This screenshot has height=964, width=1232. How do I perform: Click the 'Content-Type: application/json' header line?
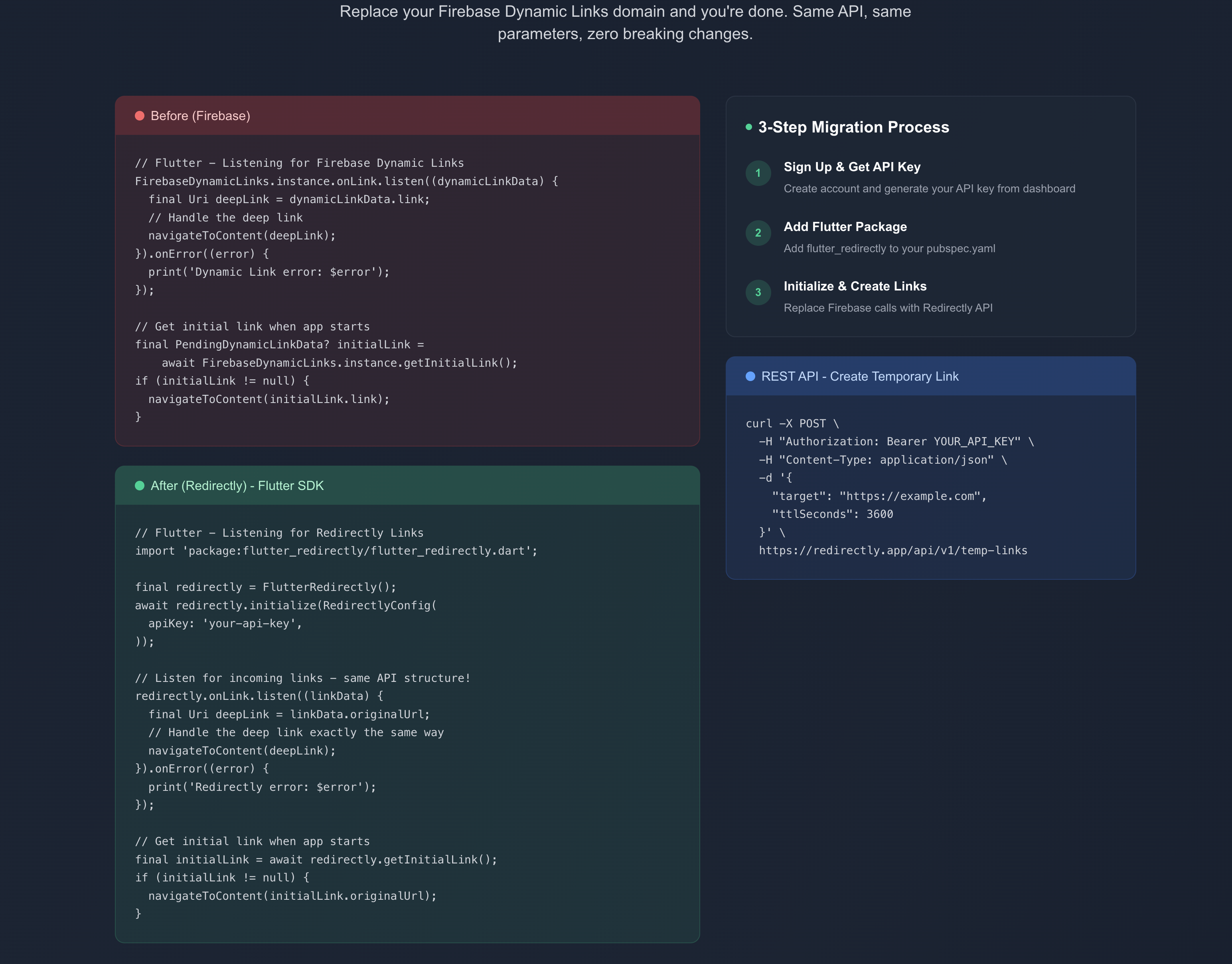click(x=883, y=460)
